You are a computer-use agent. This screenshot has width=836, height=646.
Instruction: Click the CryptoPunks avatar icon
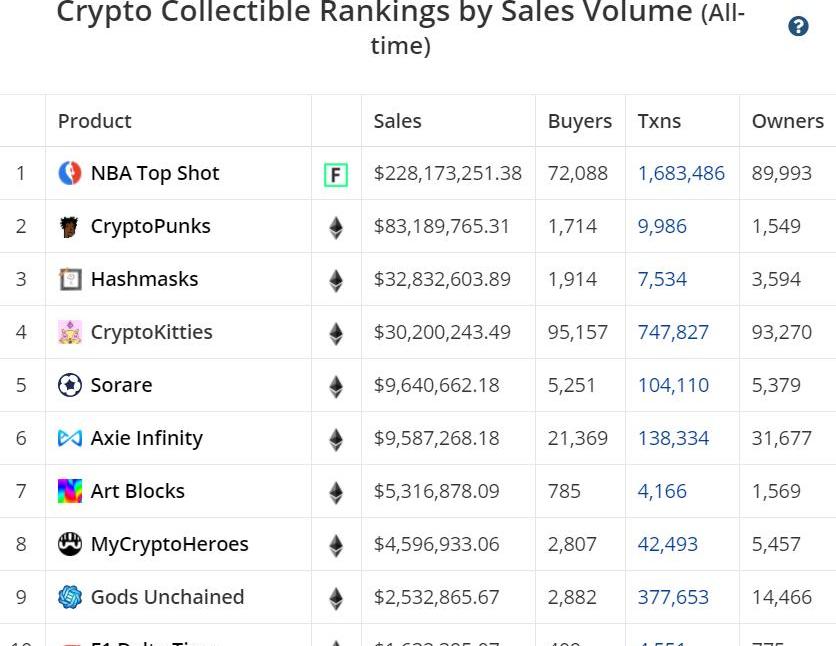[x=69, y=227]
